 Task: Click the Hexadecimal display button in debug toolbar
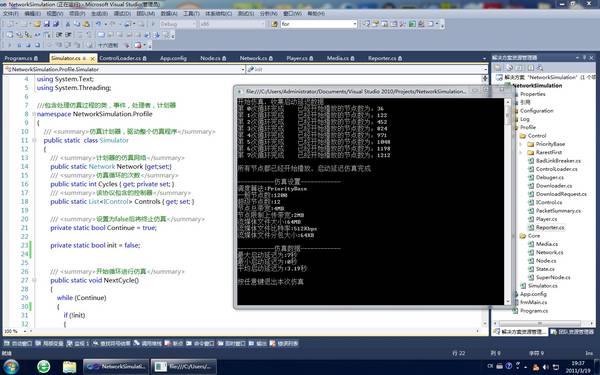[x=108, y=45]
